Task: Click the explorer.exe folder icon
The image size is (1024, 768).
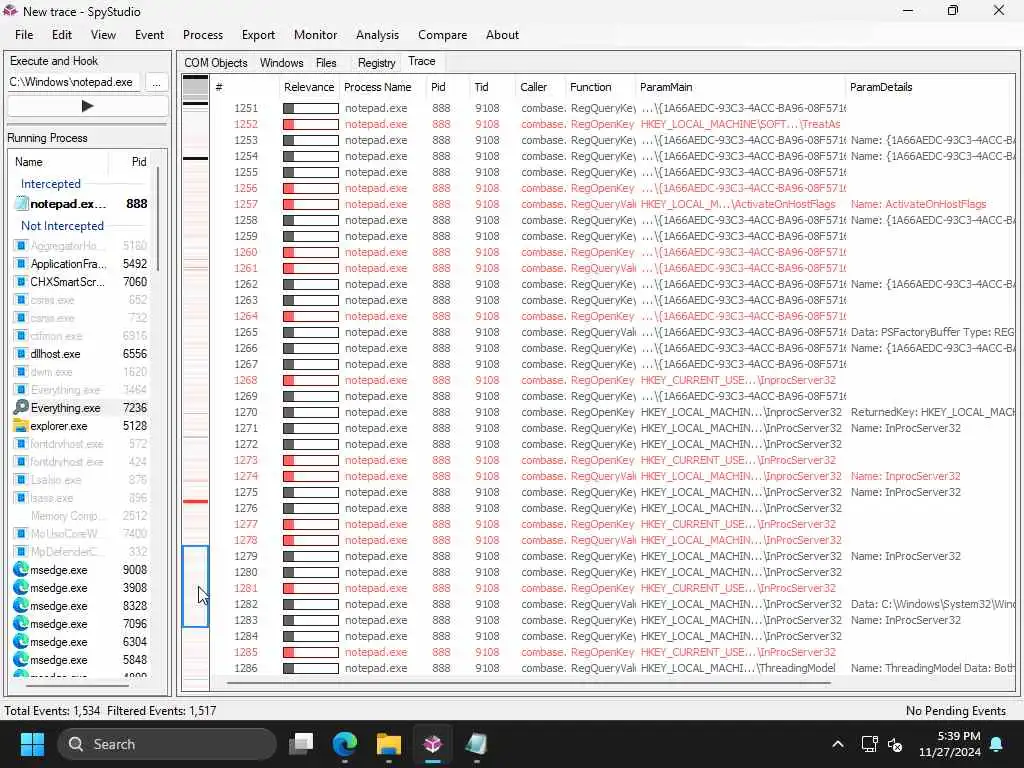Action: [x=21, y=426]
